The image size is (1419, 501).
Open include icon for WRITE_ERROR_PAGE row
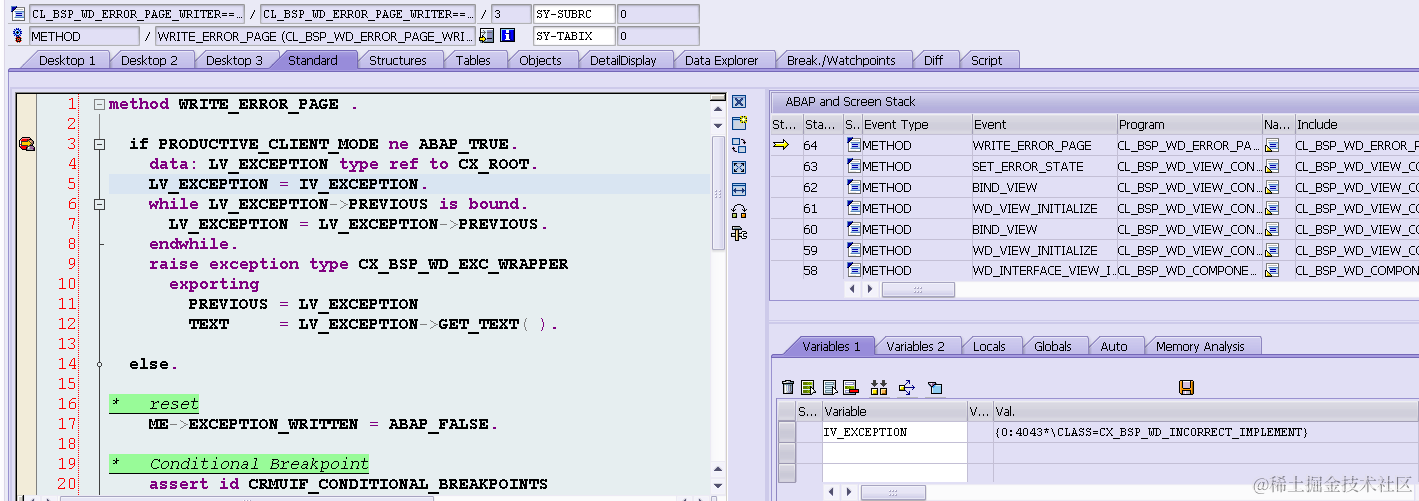point(1272,145)
